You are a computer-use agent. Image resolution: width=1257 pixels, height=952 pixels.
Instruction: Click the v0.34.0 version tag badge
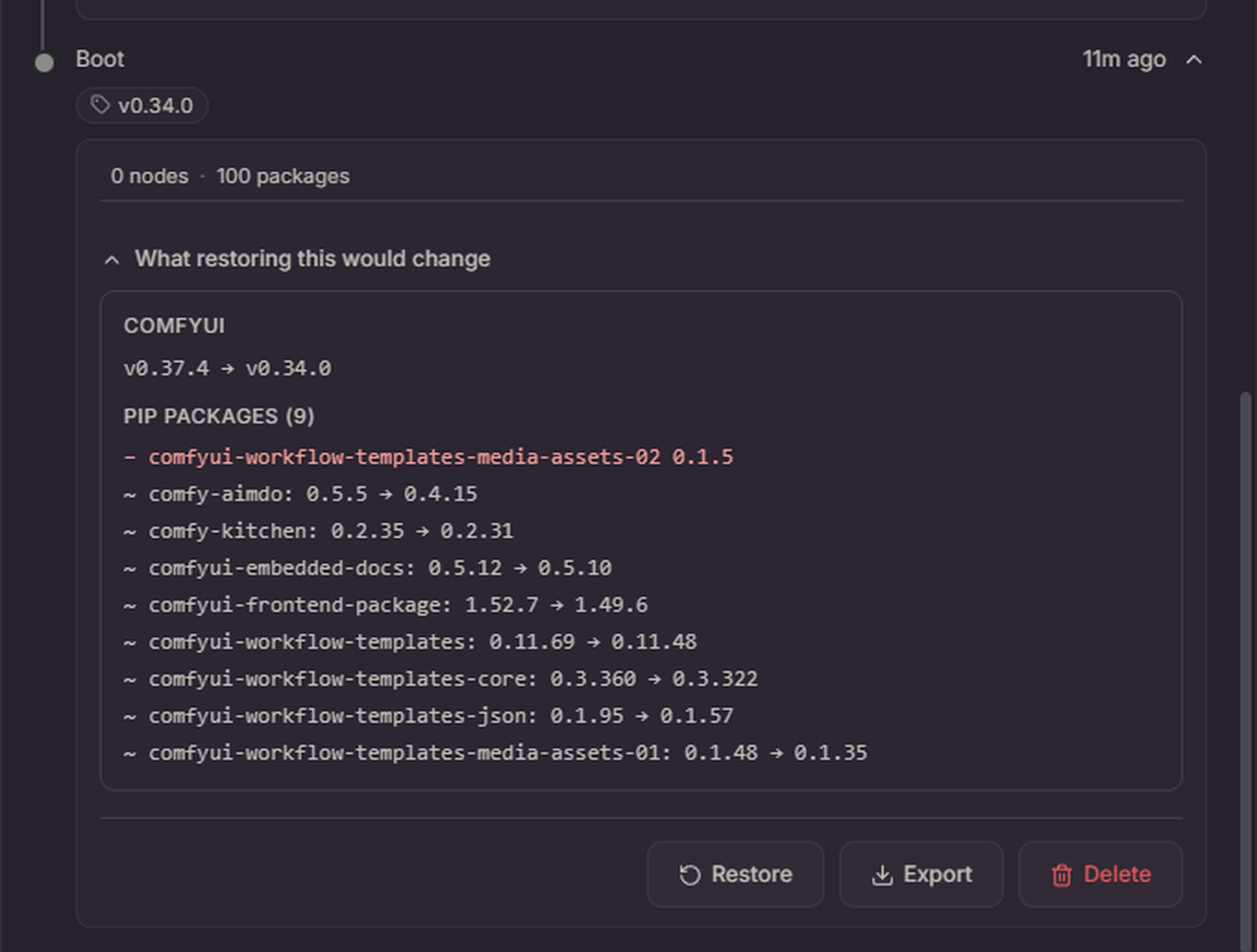click(142, 105)
